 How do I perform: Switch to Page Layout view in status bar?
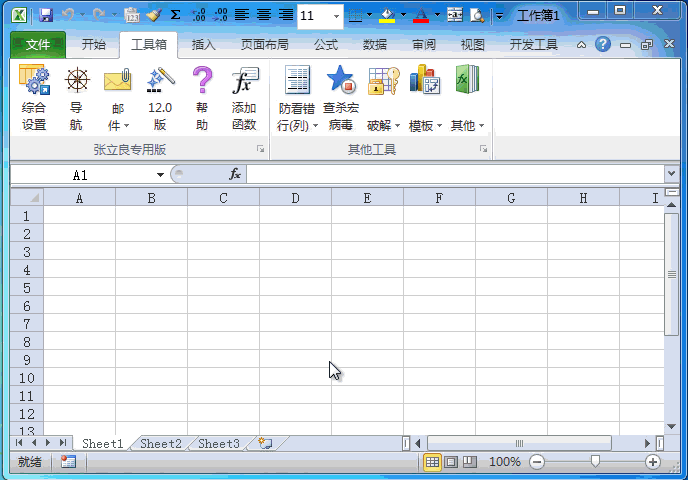click(x=451, y=462)
